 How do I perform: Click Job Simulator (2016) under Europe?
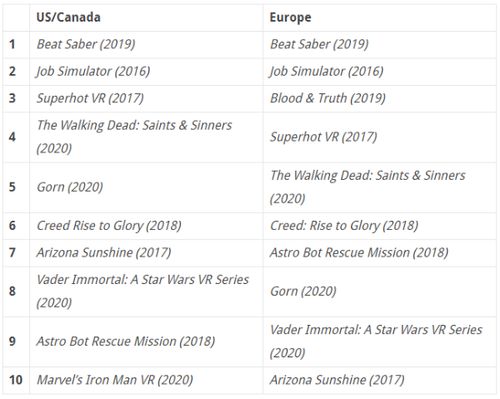pyautogui.click(x=326, y=71)
